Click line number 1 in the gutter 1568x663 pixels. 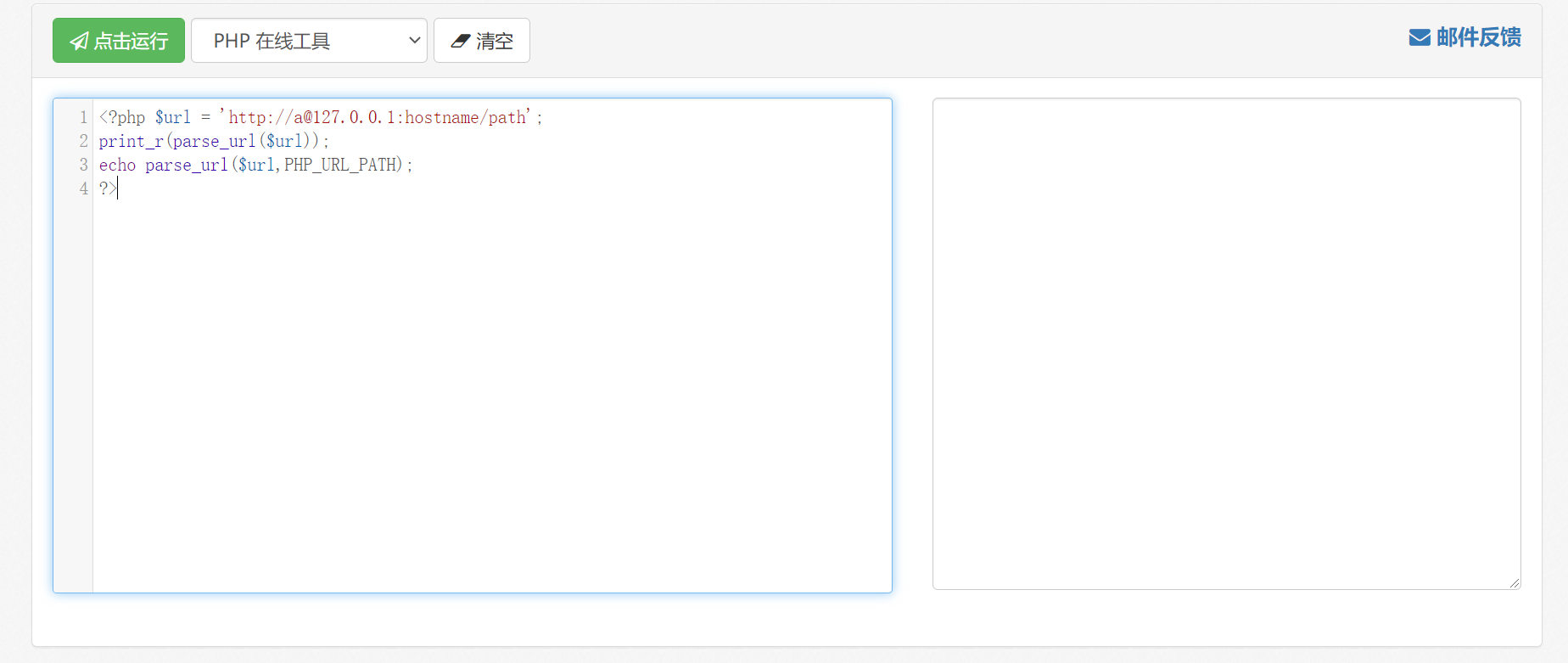click(x=83, y=117)
